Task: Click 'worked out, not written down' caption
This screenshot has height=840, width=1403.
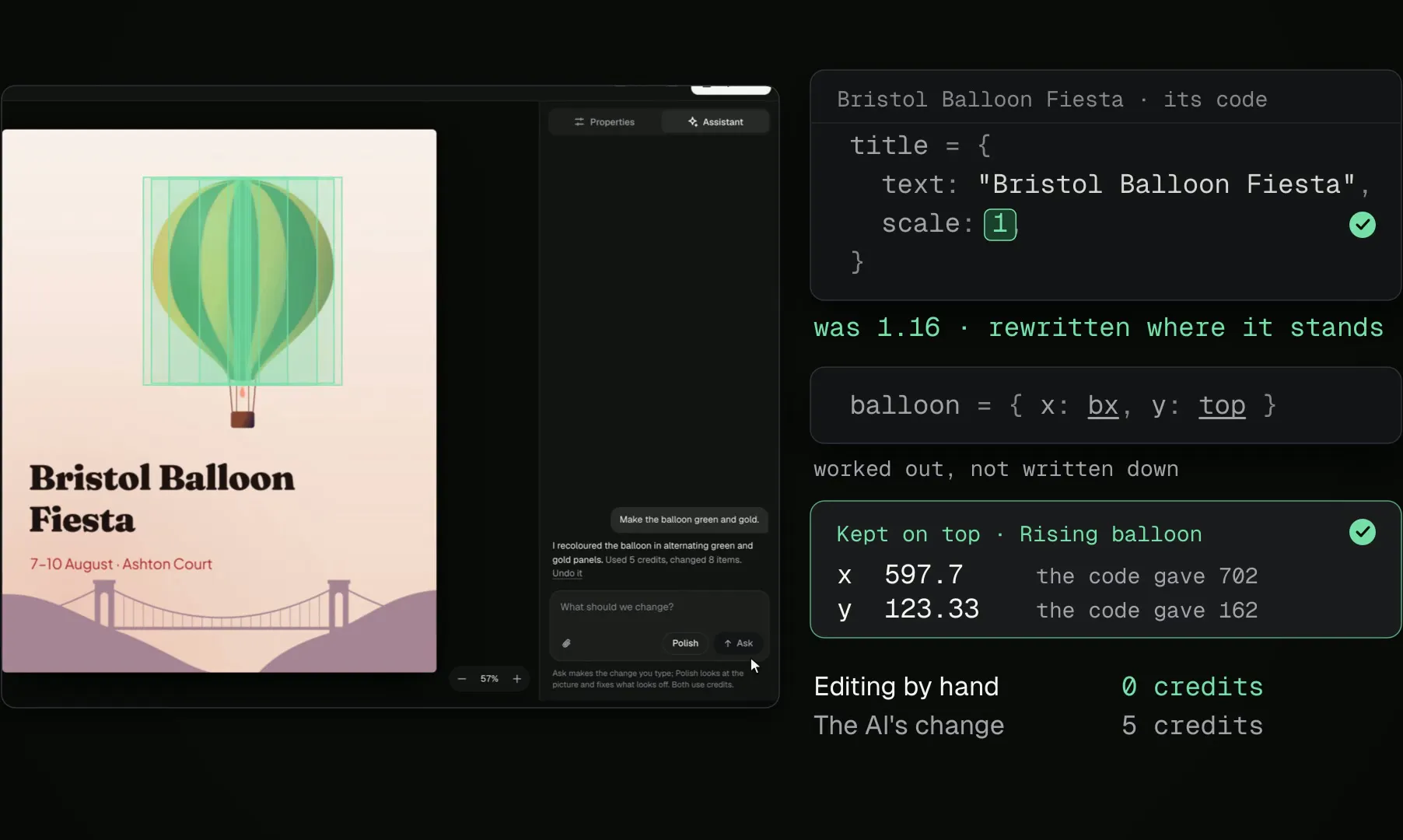Action: click(x=996, y=470)
